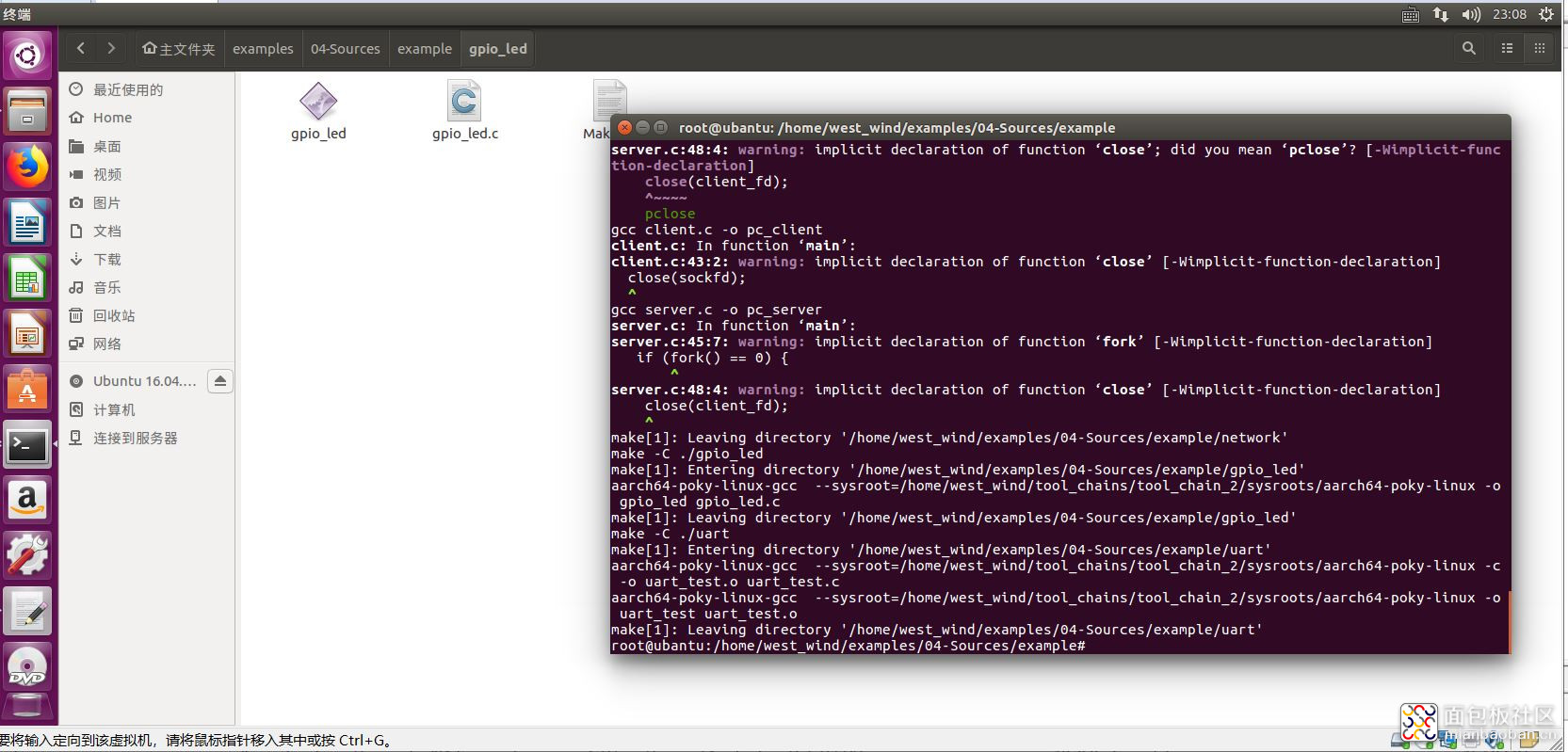Open Ubuntu Software center icon

click(27, 391)
